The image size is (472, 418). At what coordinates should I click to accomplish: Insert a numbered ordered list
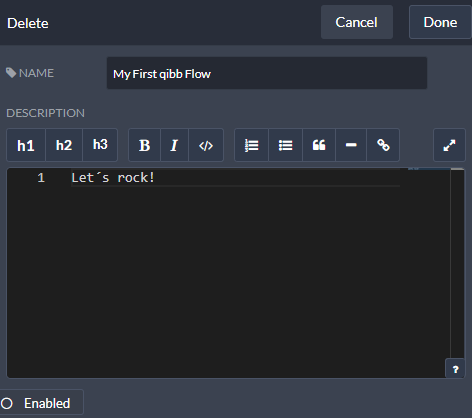[252, 145]
